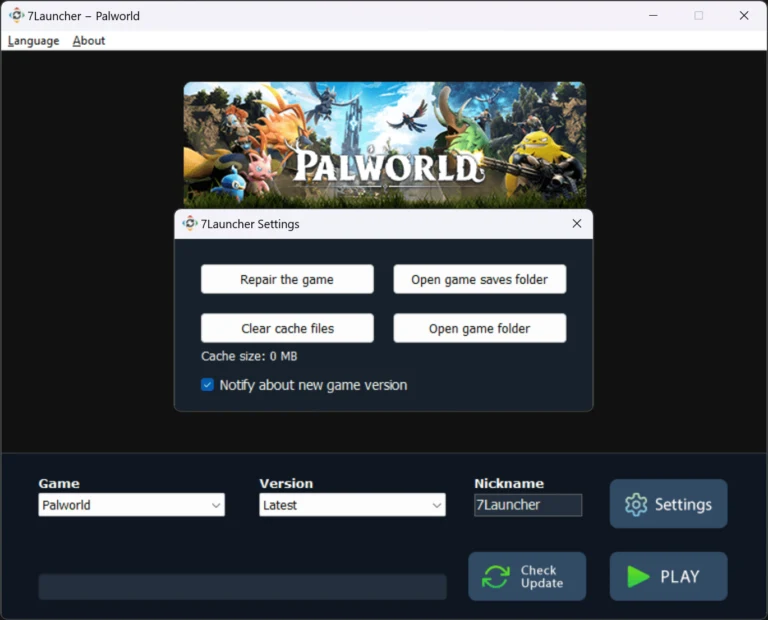Click the Open game folder button
Viewport: 768px width, 620px height.
point(480,328)
